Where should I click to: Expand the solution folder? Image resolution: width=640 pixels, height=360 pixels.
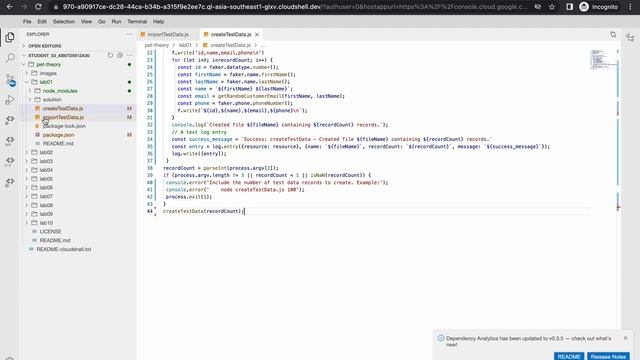(x=30, y=100)
